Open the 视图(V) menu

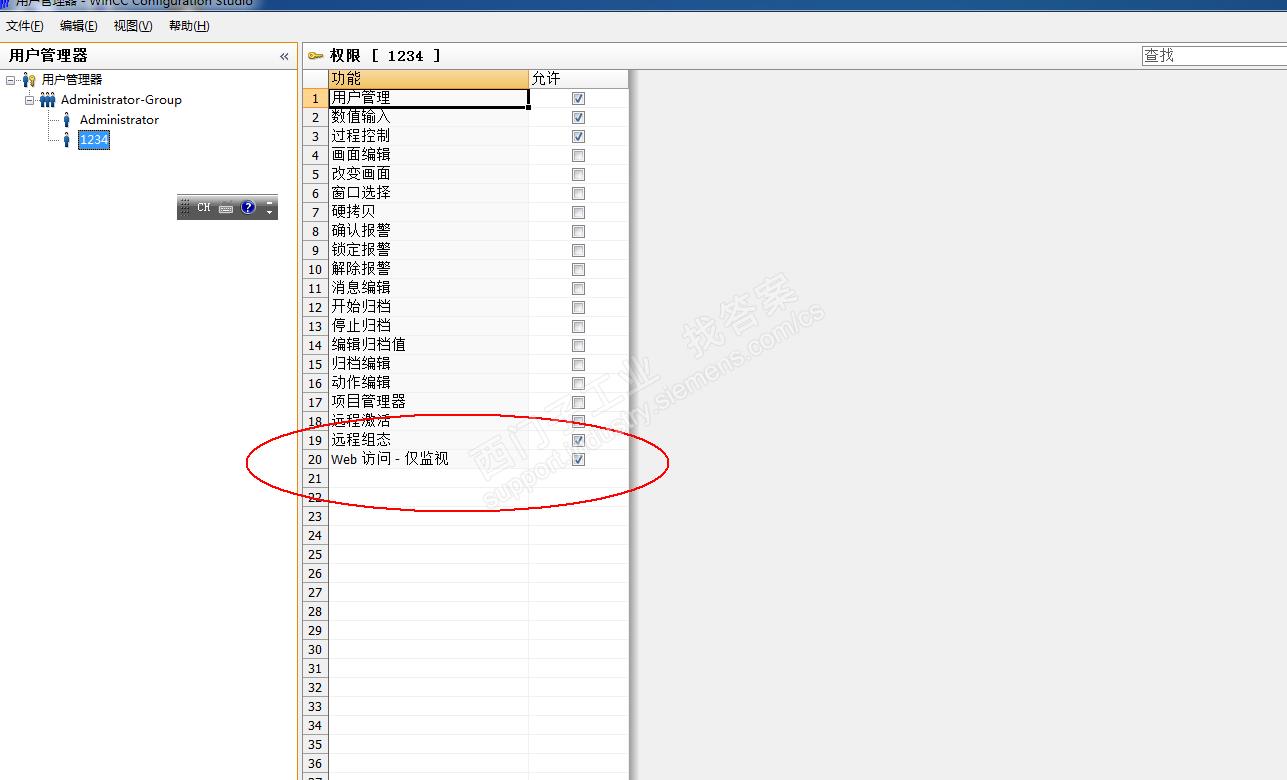tap(133, 26)
